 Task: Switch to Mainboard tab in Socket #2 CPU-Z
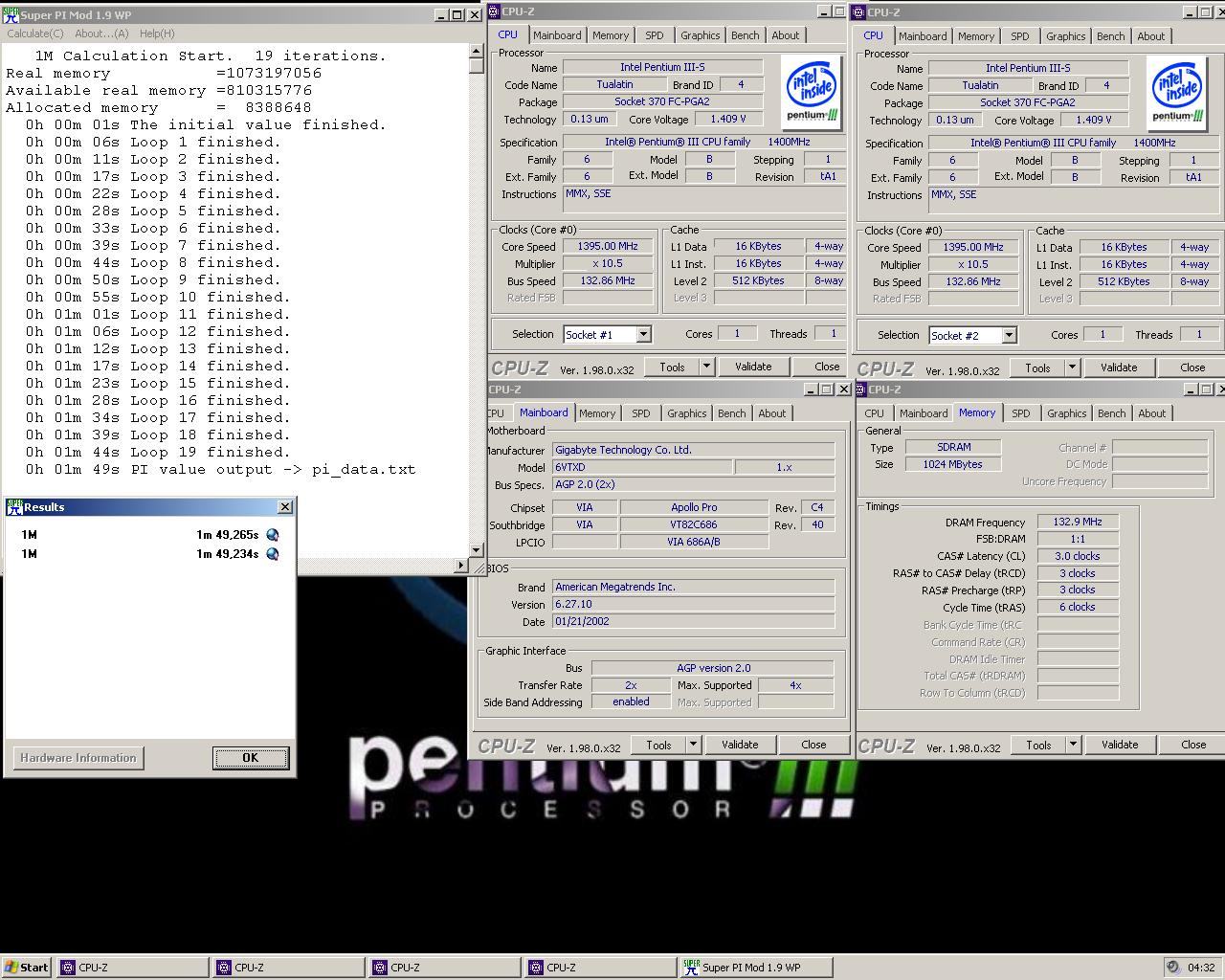[923, 36]
